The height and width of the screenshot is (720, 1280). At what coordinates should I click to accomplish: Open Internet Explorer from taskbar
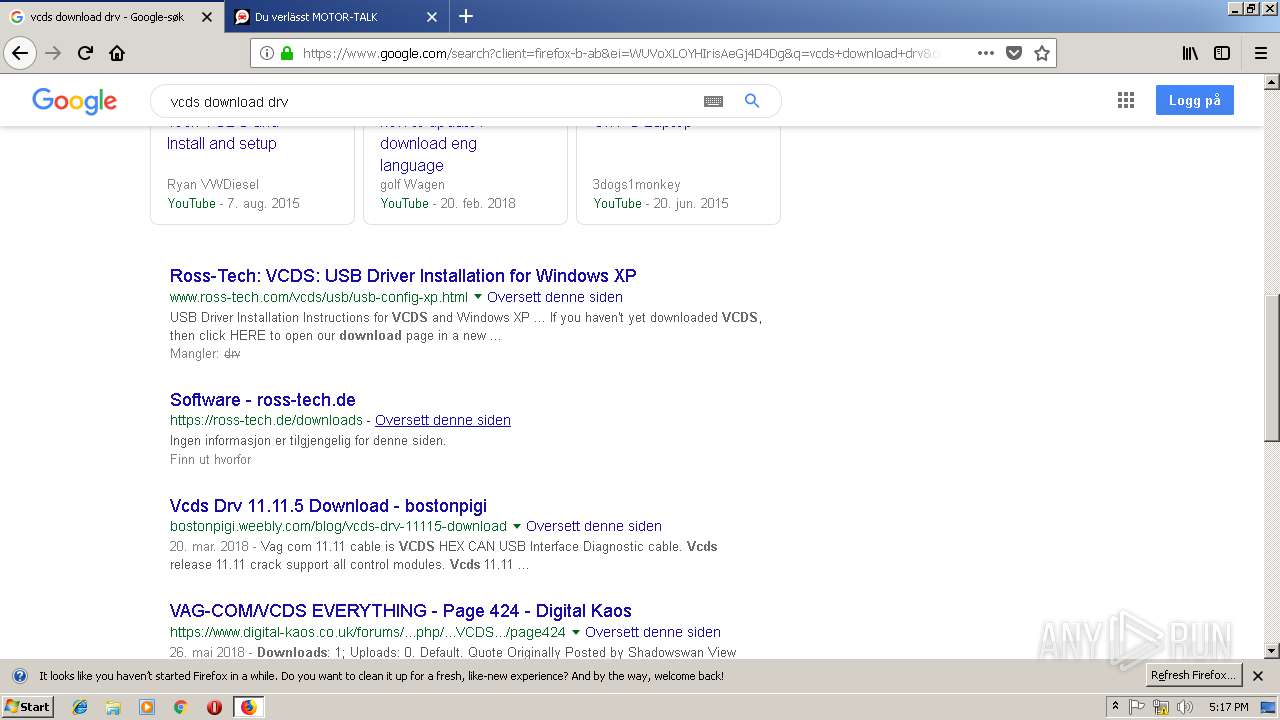pos(80,707)
